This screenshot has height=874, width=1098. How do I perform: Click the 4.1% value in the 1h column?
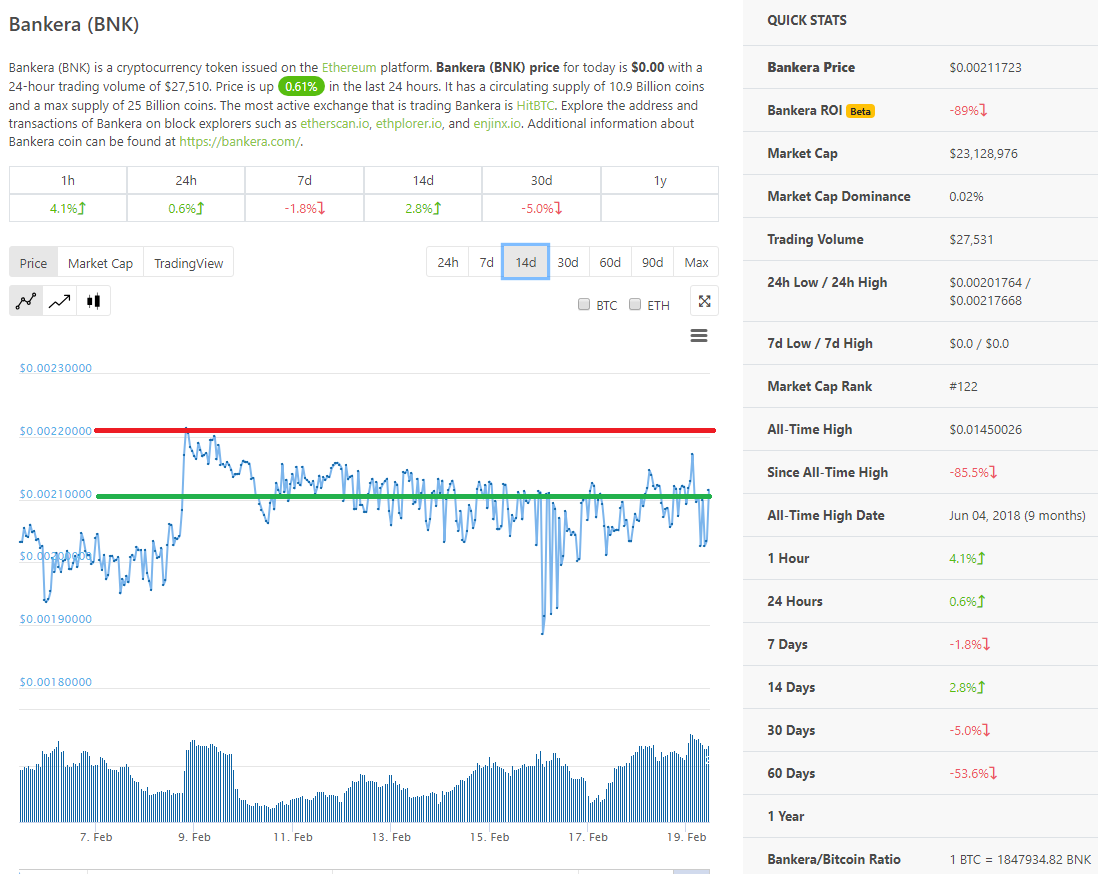[x=68, y=208]
